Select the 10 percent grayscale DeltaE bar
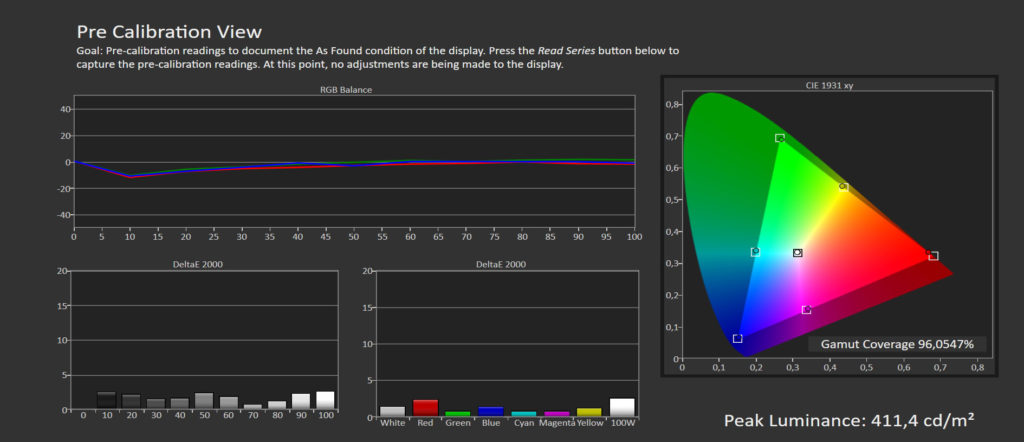Viewport: 1024px width, 442px height. coord(106,400)
